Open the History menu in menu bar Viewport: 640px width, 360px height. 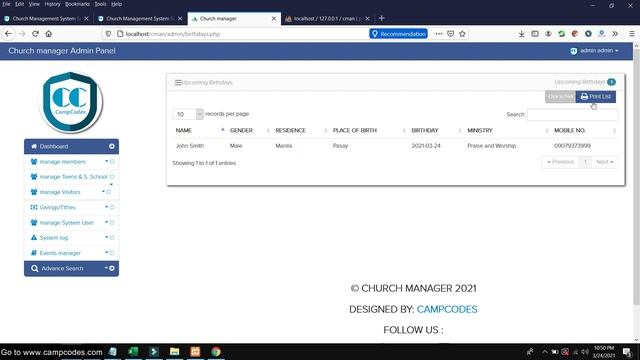[x=52, y=4]
